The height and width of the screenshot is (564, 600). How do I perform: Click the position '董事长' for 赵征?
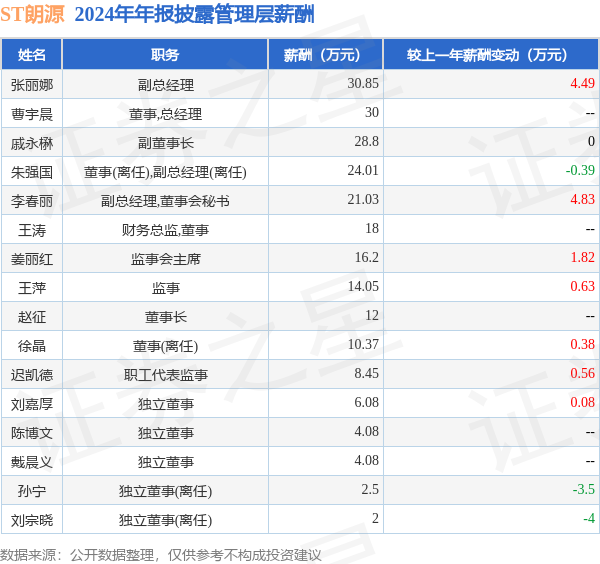166,317
